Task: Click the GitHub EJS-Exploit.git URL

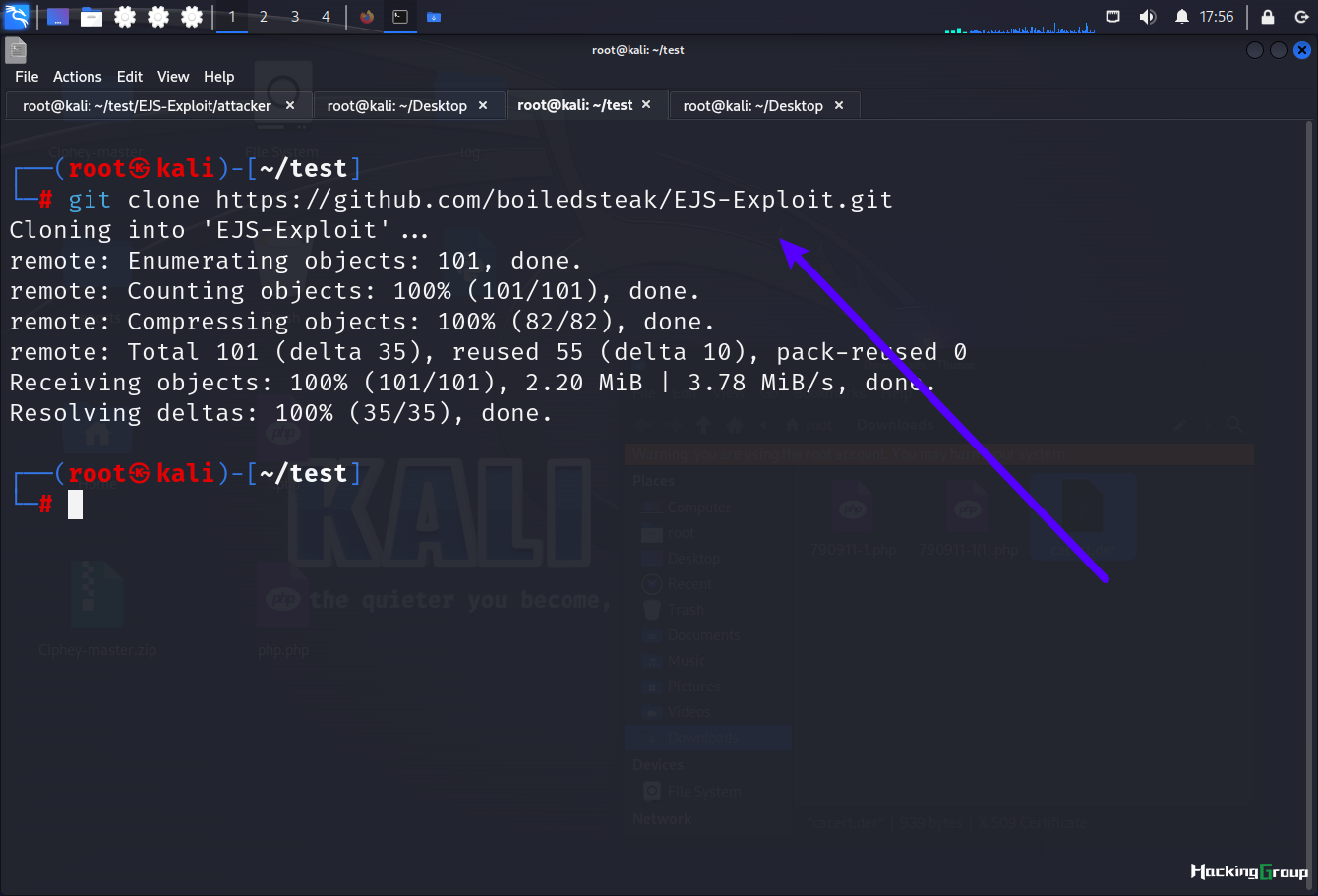Action: [x=555, y=200]
